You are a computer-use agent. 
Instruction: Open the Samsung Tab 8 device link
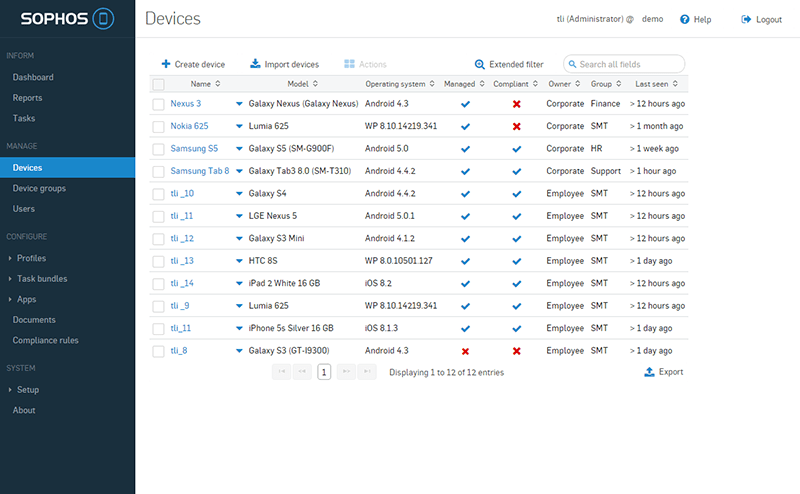pos(199,171)
